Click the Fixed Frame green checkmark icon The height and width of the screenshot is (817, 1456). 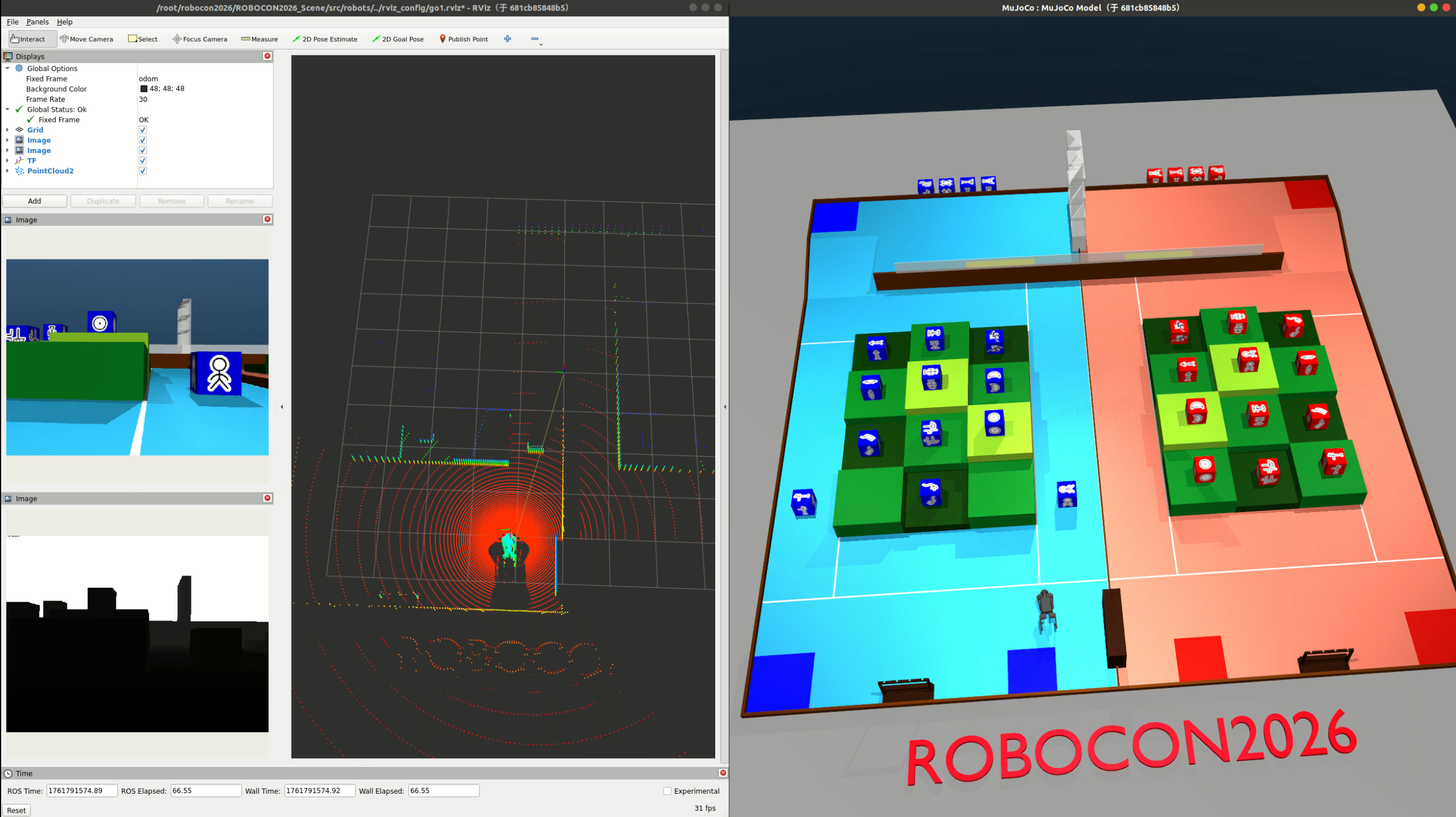tap(31, 120)
